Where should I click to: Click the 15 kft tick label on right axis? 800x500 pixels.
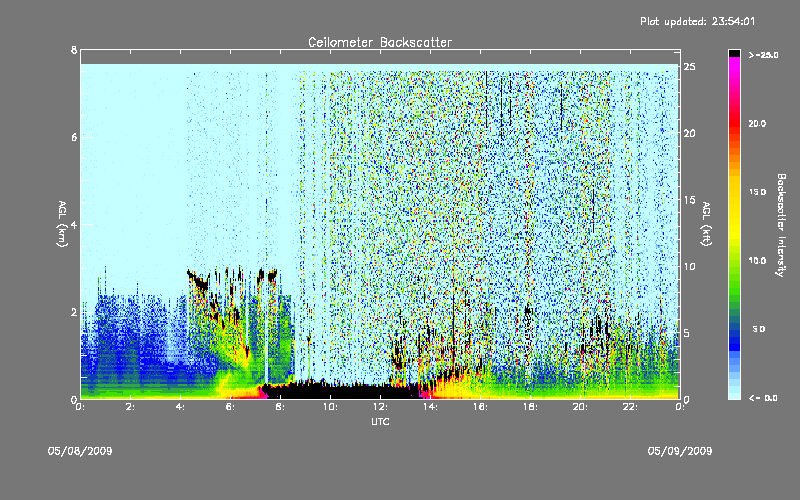pos(689,199)
